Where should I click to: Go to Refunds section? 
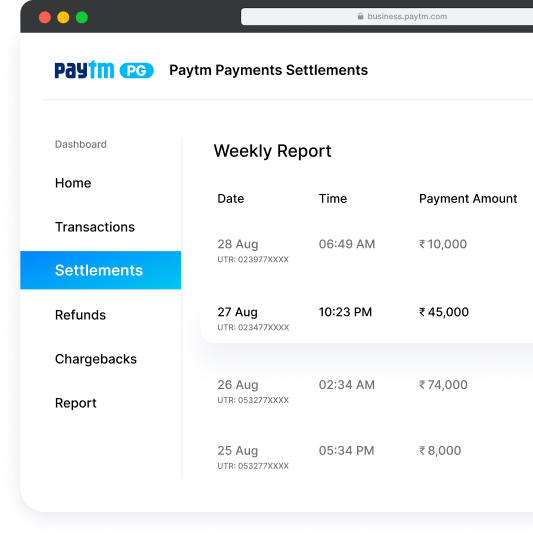[80, 315]
